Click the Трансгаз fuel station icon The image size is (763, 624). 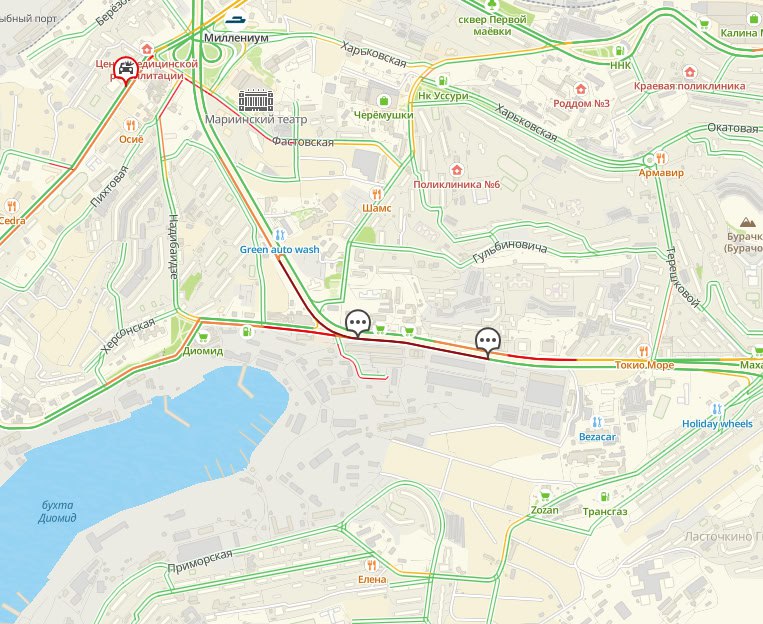[605, 497]
